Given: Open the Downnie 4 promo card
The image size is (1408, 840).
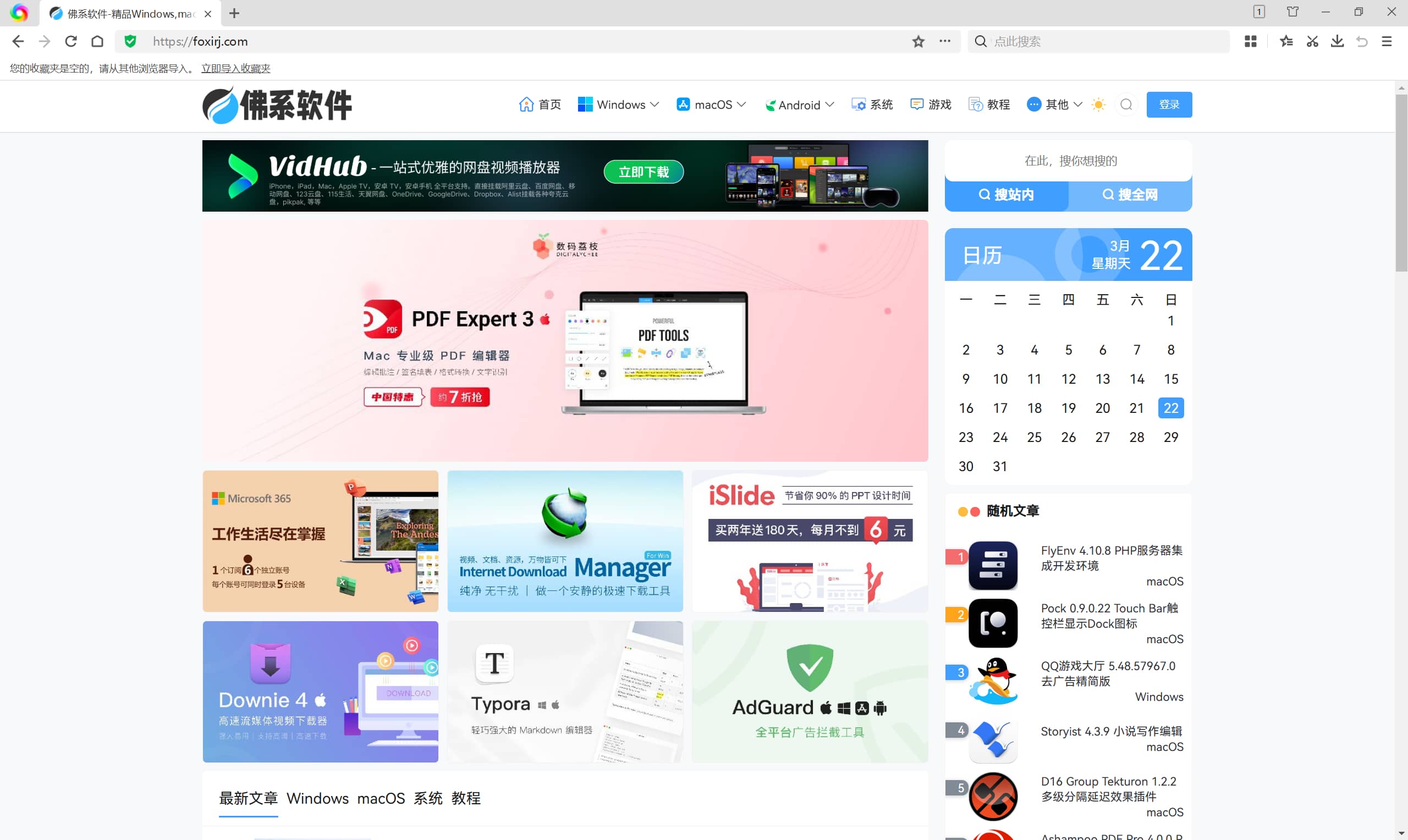Looking at the screenshot, I should 321,692.
